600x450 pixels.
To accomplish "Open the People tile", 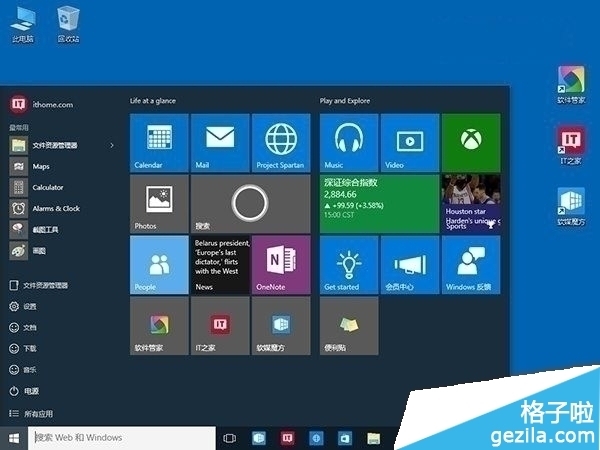I will click(159, 265).
